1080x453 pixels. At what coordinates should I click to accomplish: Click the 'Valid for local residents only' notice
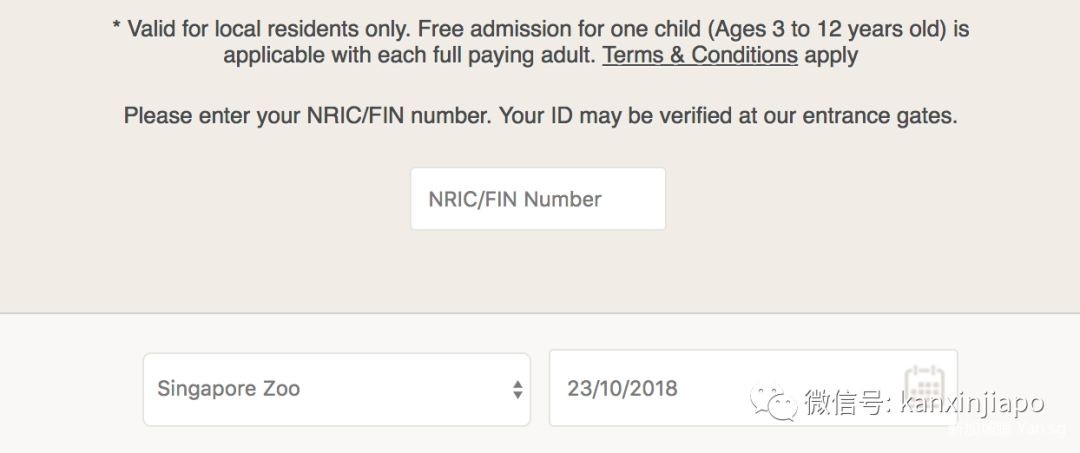coord(270,29)
